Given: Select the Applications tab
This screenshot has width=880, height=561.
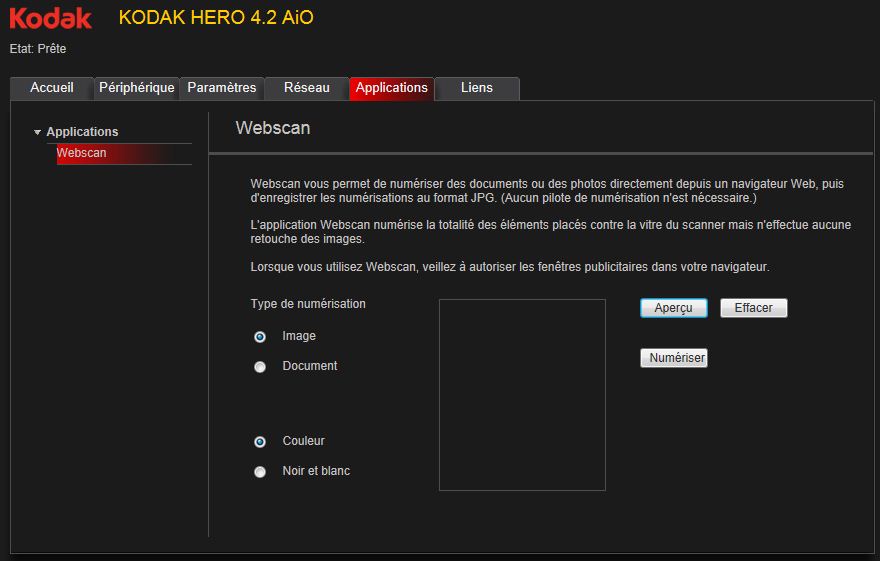Looking at the screenshot, I should click(392, 88).
